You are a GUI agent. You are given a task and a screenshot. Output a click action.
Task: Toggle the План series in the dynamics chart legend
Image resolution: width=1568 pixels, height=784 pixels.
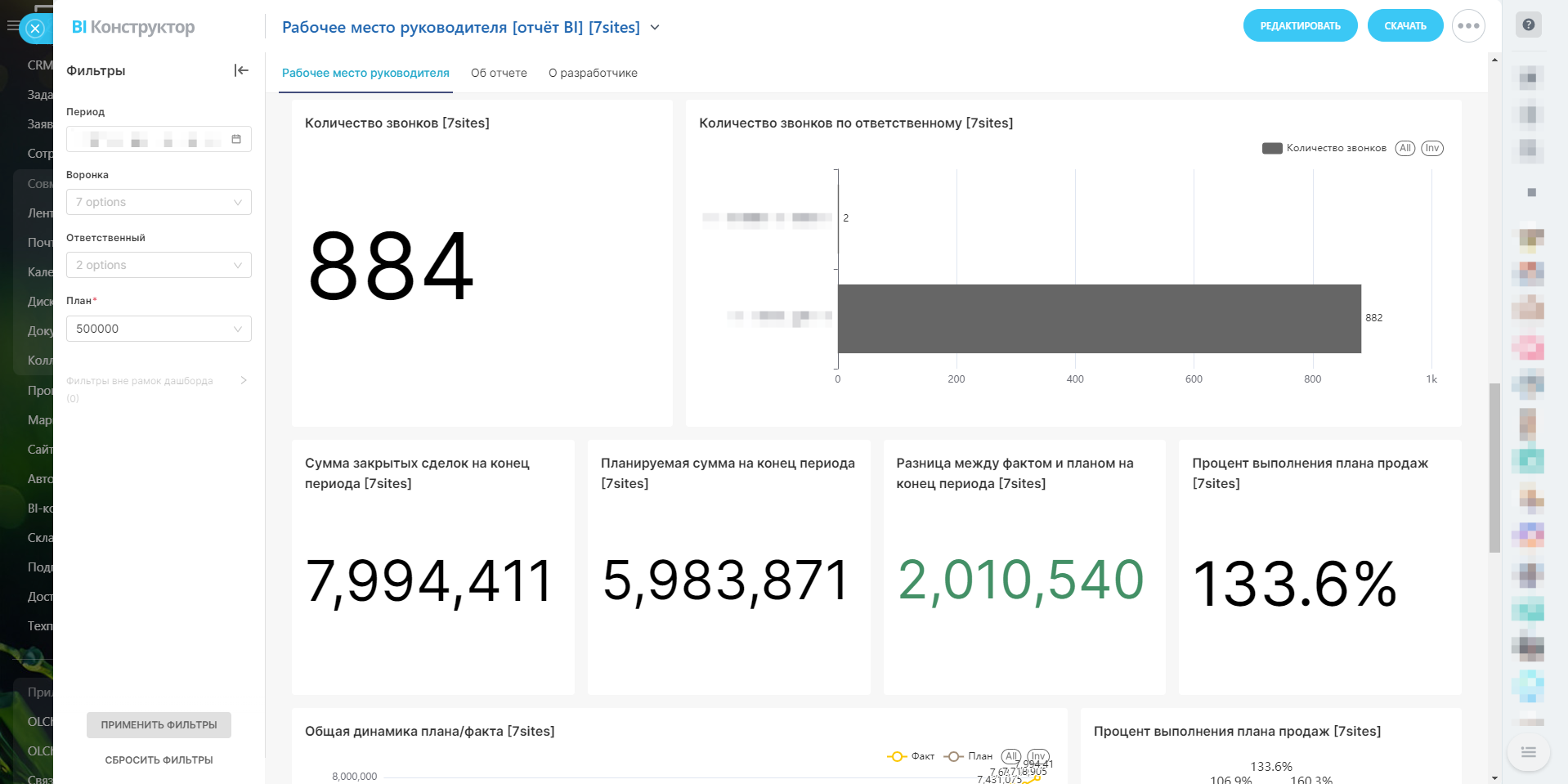(968, 756)
